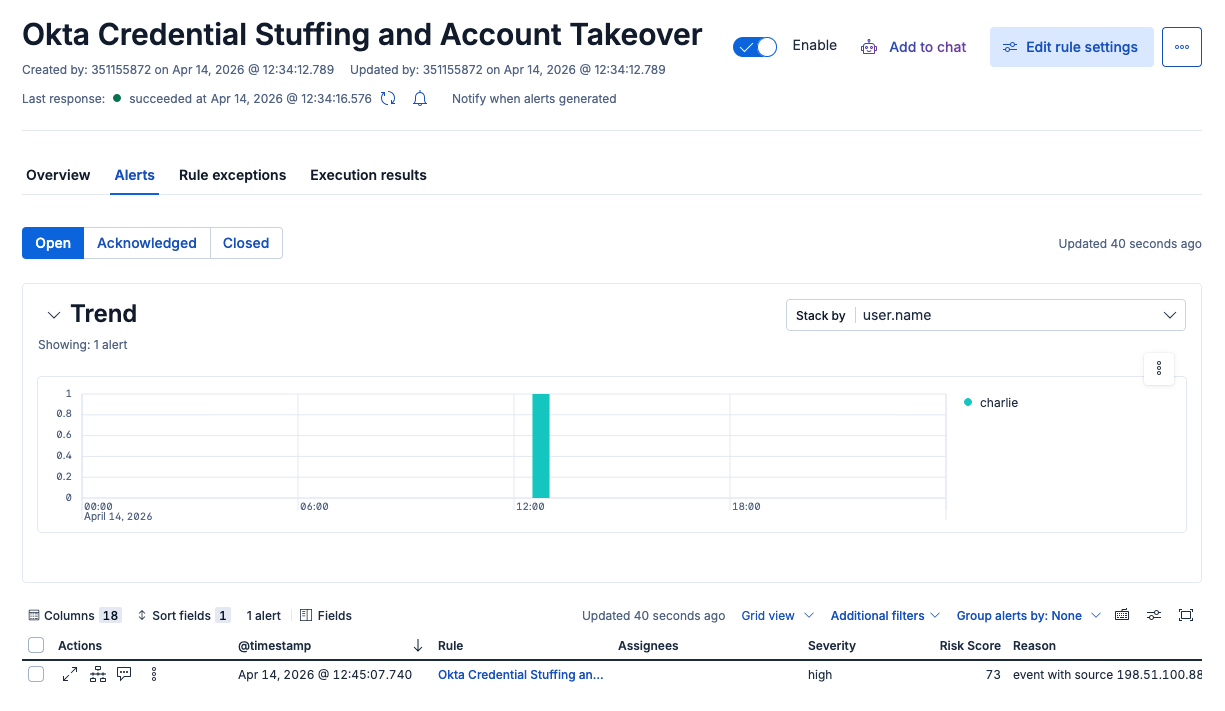Select the Open alerts status filter
The width and height of the screenshot is (1225, 711).
(x=53, y=243)
